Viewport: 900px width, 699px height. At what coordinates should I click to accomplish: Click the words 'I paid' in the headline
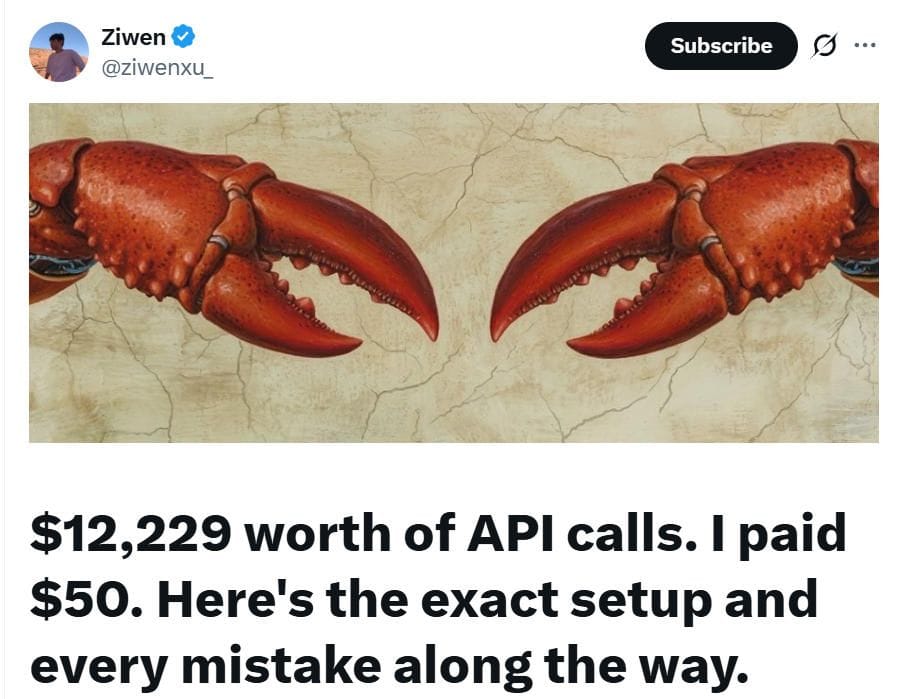pos(778,533)
